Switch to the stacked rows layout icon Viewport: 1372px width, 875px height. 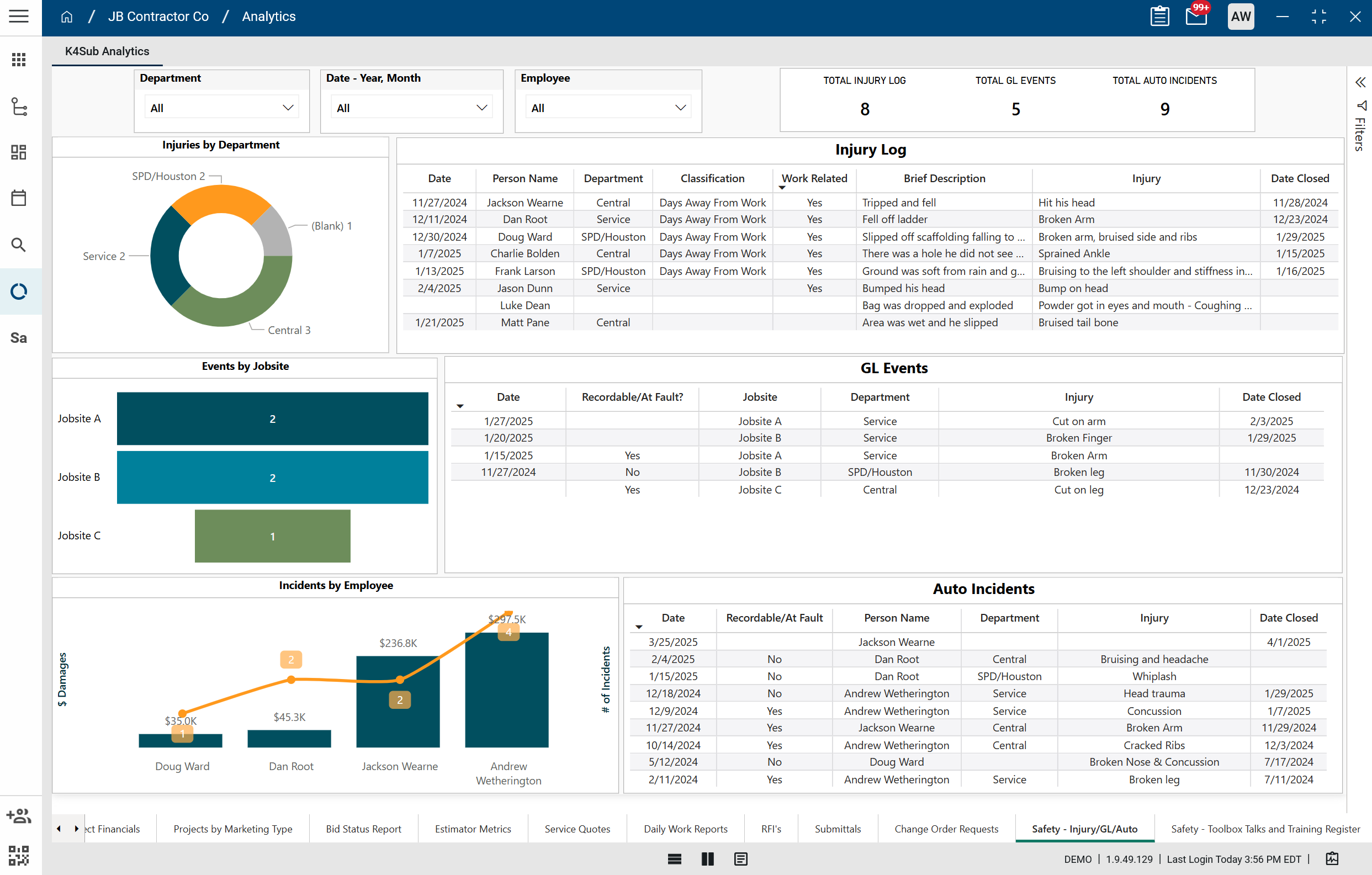point(674,858)
